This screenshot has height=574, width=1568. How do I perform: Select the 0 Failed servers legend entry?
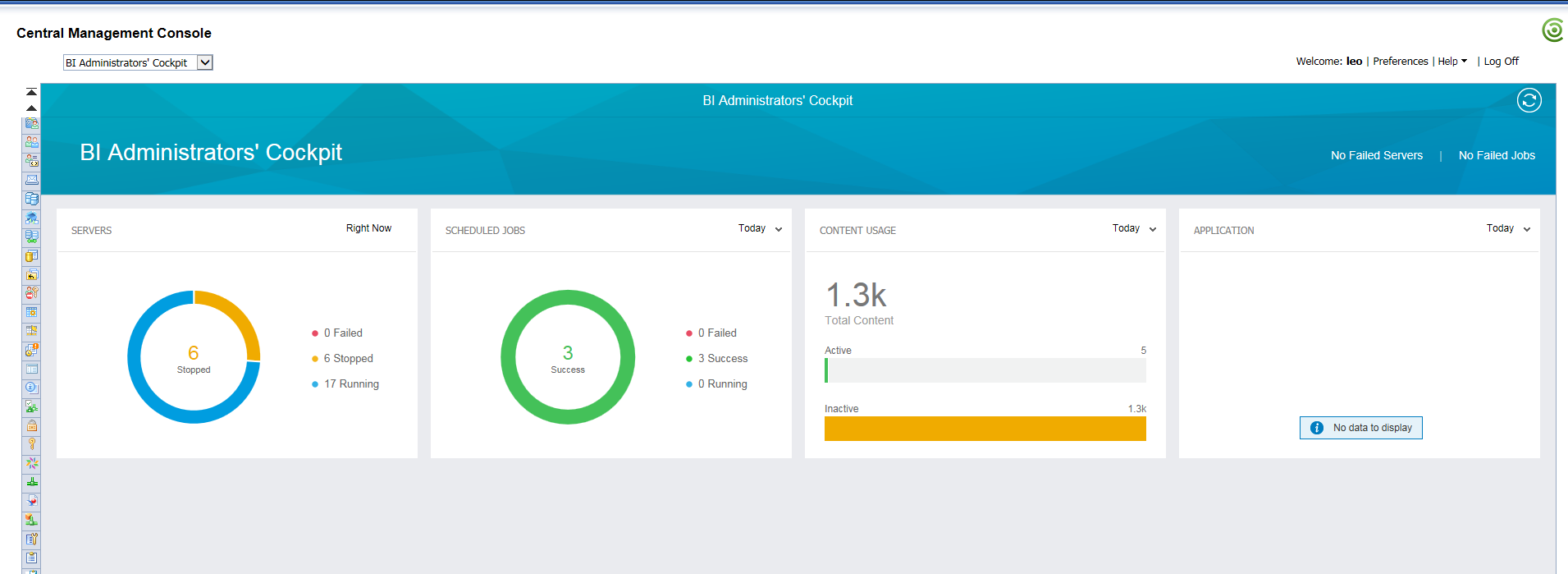click(337, 333)
